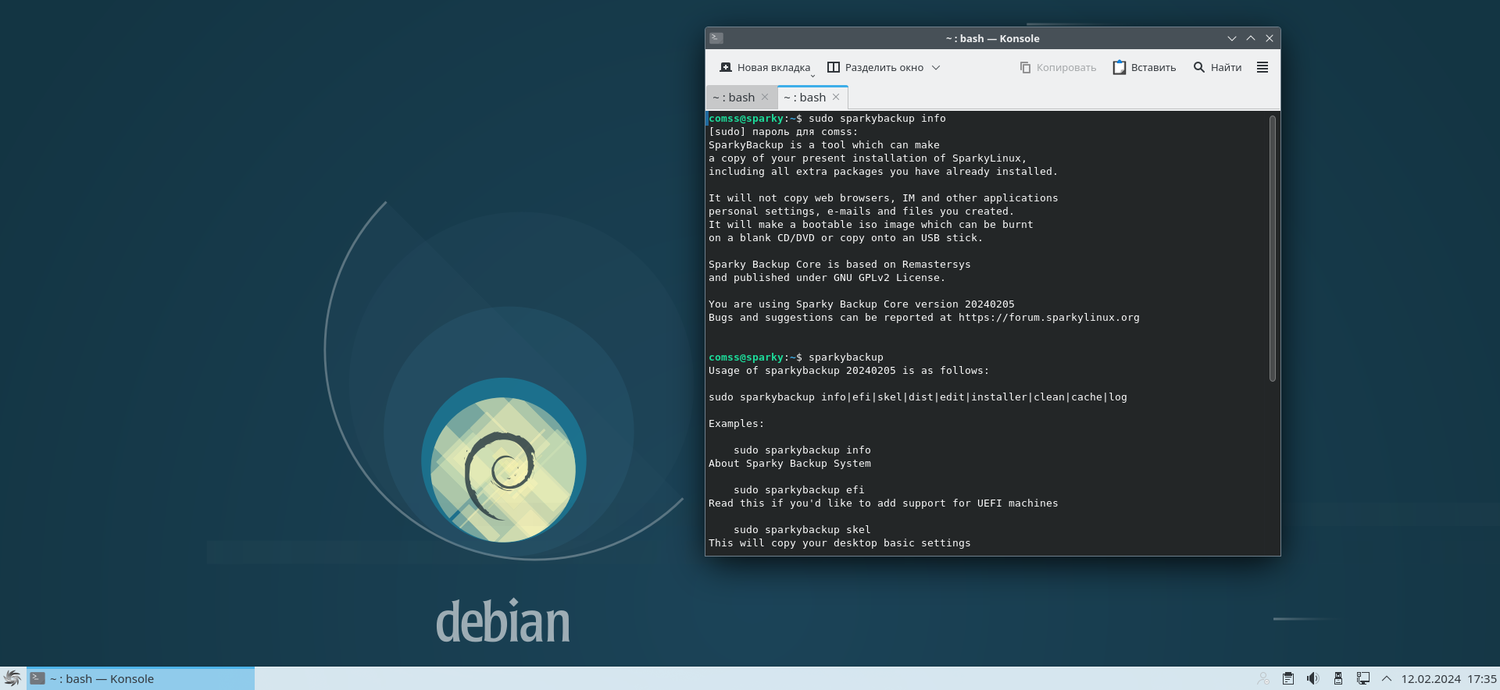The width and height of the screenshot is (1500, 690).
Task: Click the 'About Sparky Backup System' line
Action: pyautogui.click(x=790, y=463)
